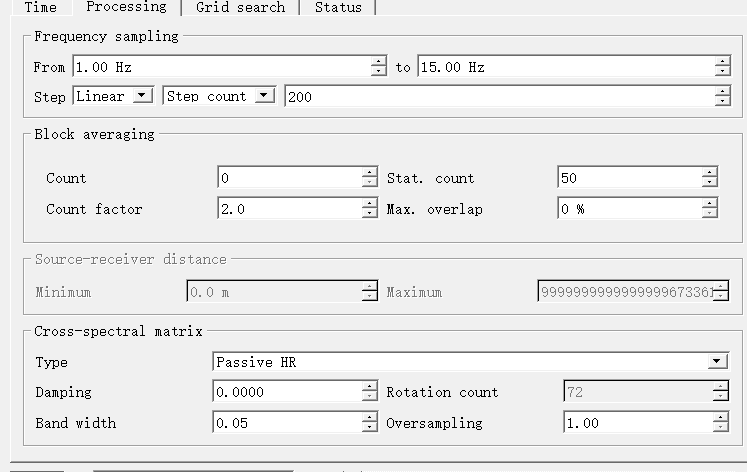Adjust the Count factor spinner arrows
Image resolution: width=747 pixels, height=472 pixels.
[370, 209]
